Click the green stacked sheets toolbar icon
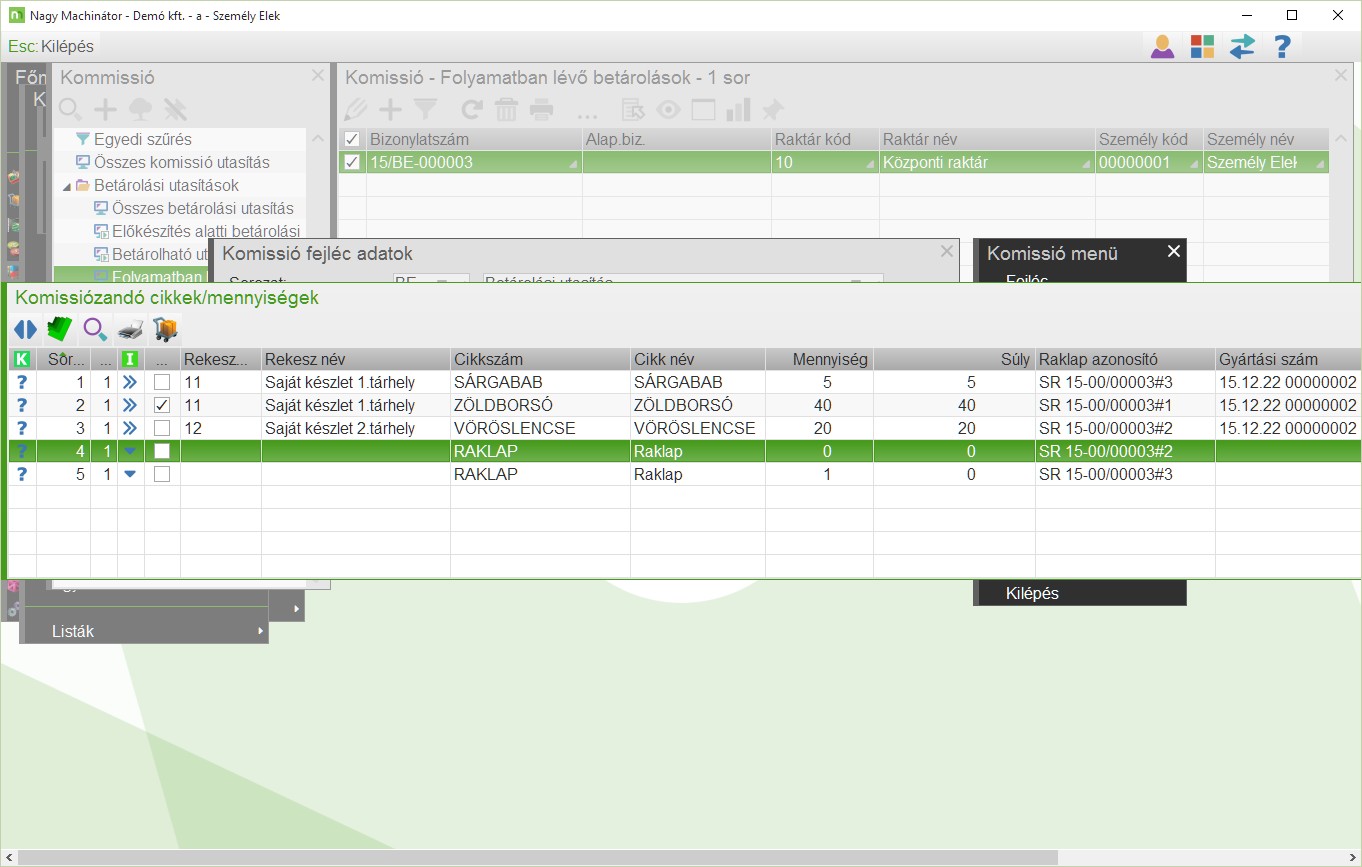 [x=60, y=329]
